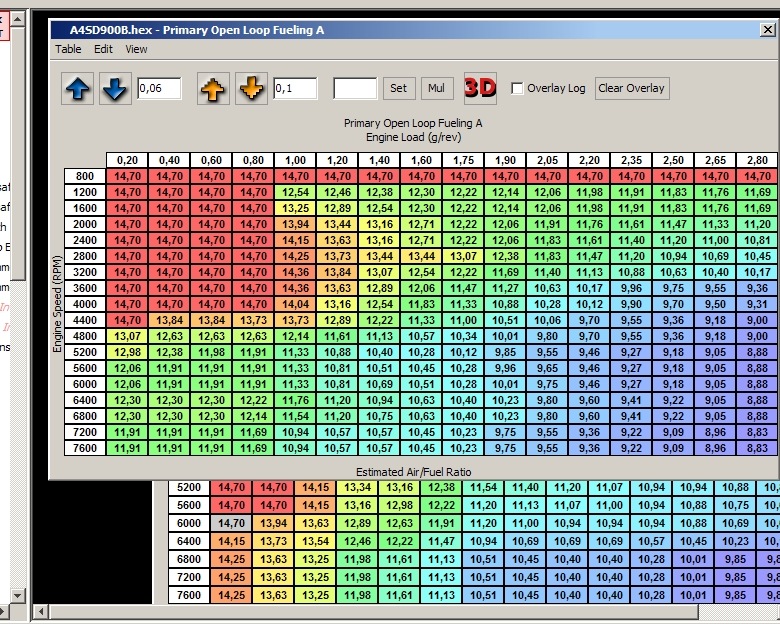
Task: Click the Mul button
Action: coord(437,89)
